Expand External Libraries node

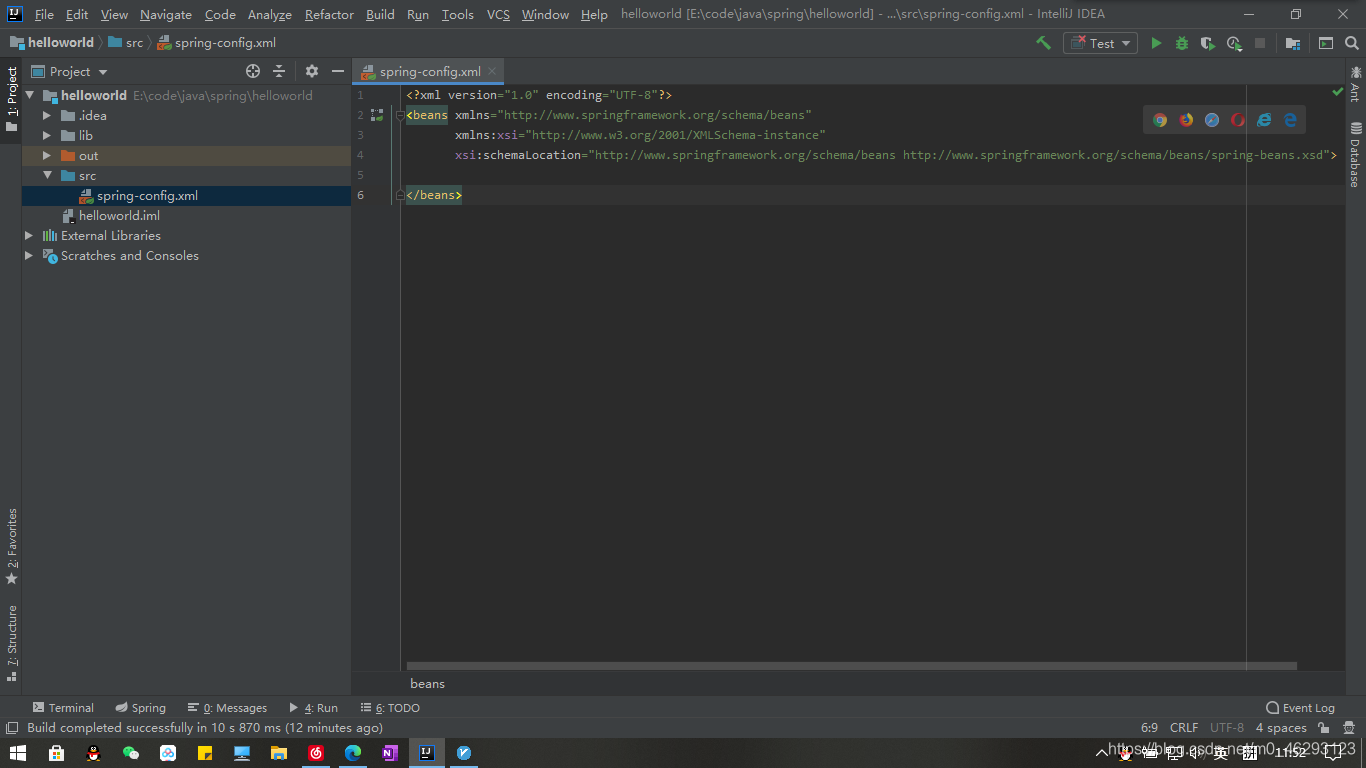29,235
